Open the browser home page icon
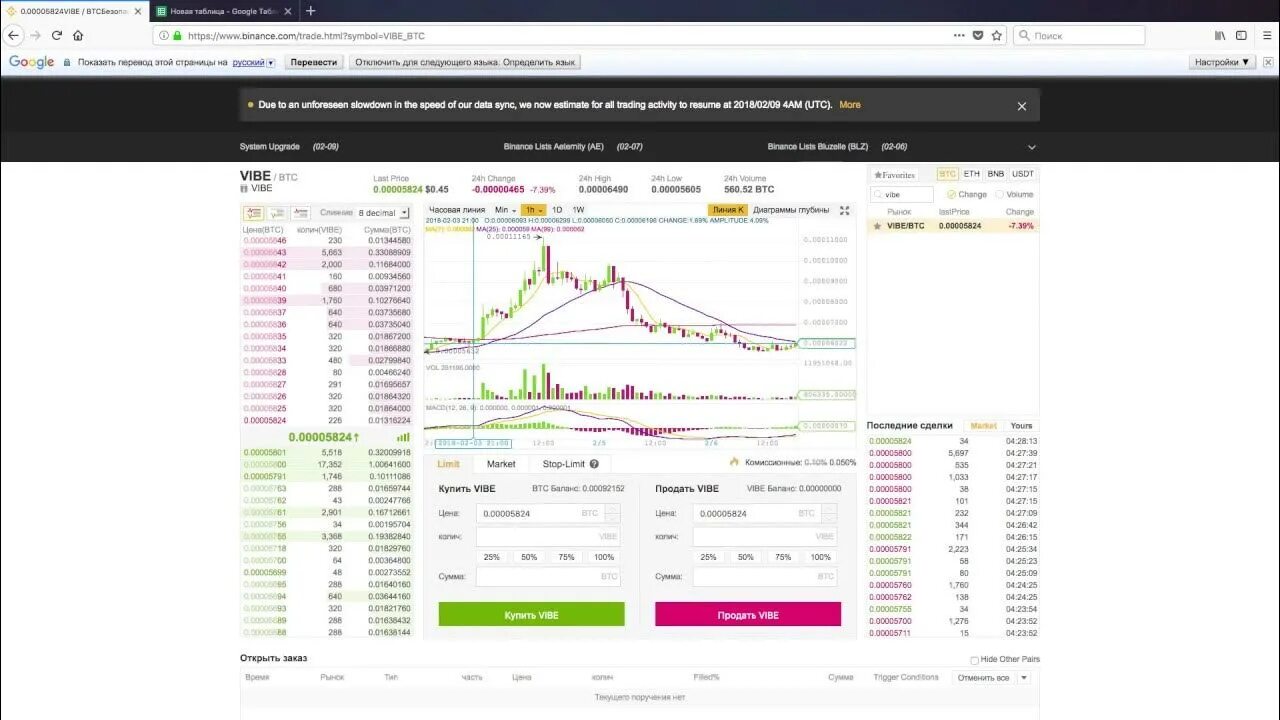Image resolution: width=1280 pixels, height=720 pixels. [78, 35]
